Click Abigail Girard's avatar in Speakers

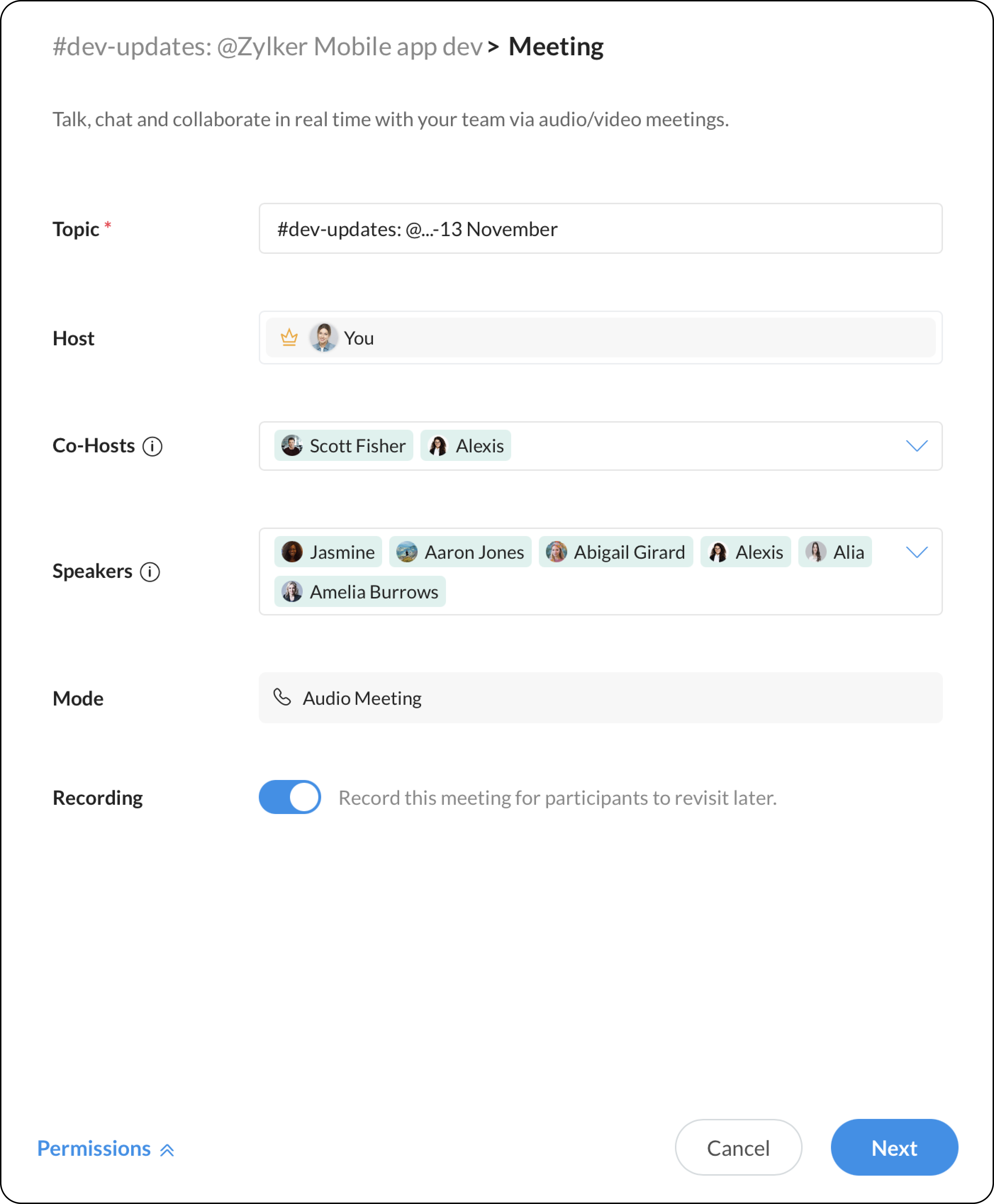[556, 552]
